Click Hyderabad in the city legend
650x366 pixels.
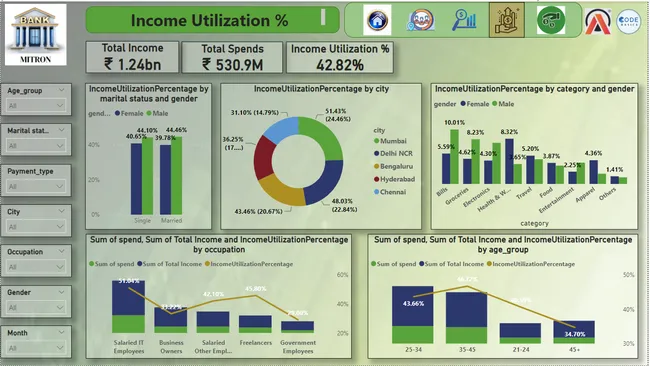394,179
